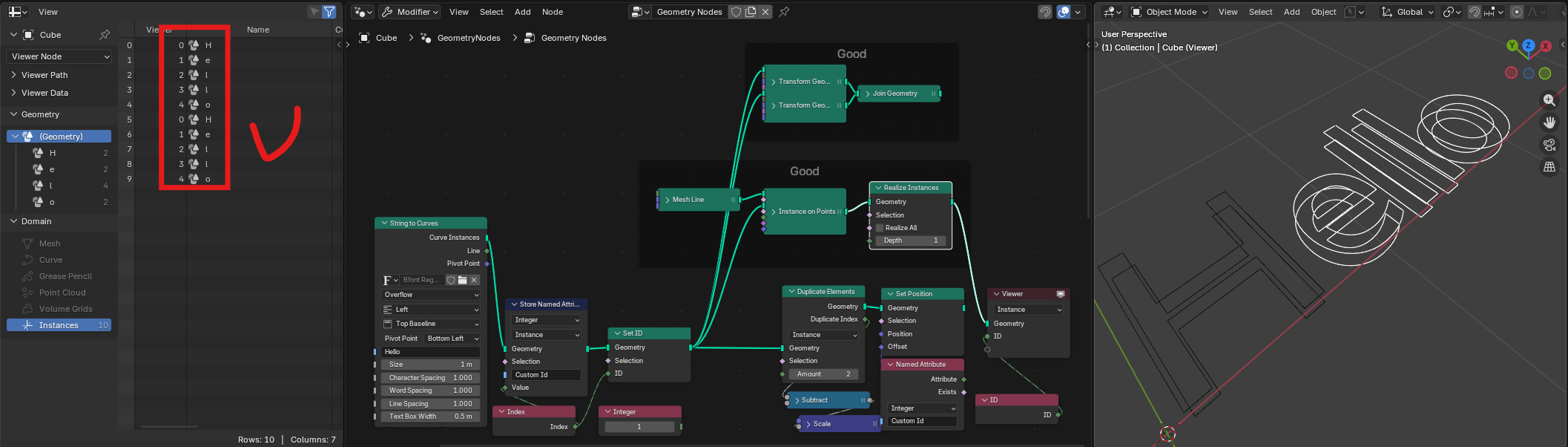Viewport: 1568px width, 447px height.
Task: Click Custom Id field in Store Named Attribute
Action: pyautogui.click(x=546, y=375)
